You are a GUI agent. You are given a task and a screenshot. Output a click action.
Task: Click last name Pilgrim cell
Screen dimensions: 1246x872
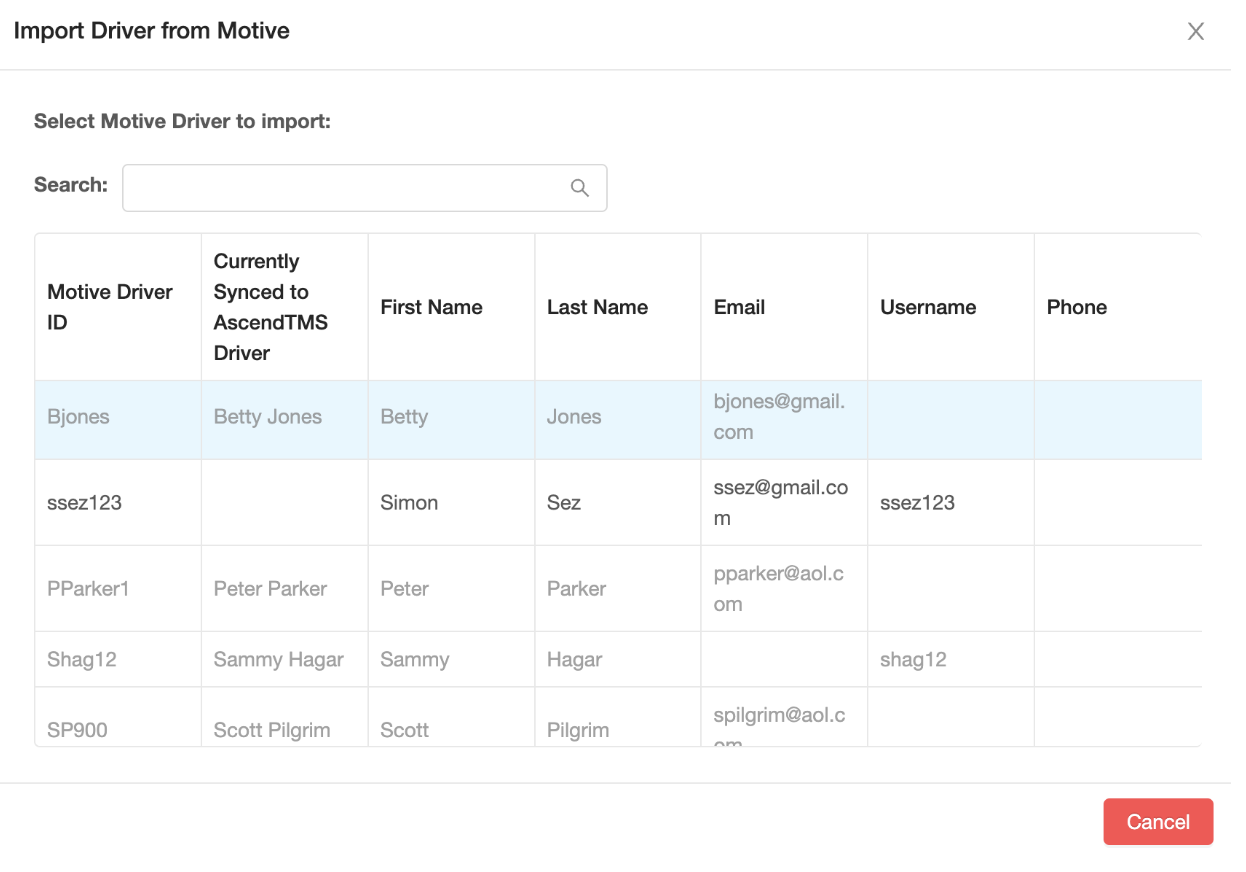(618, 718)
